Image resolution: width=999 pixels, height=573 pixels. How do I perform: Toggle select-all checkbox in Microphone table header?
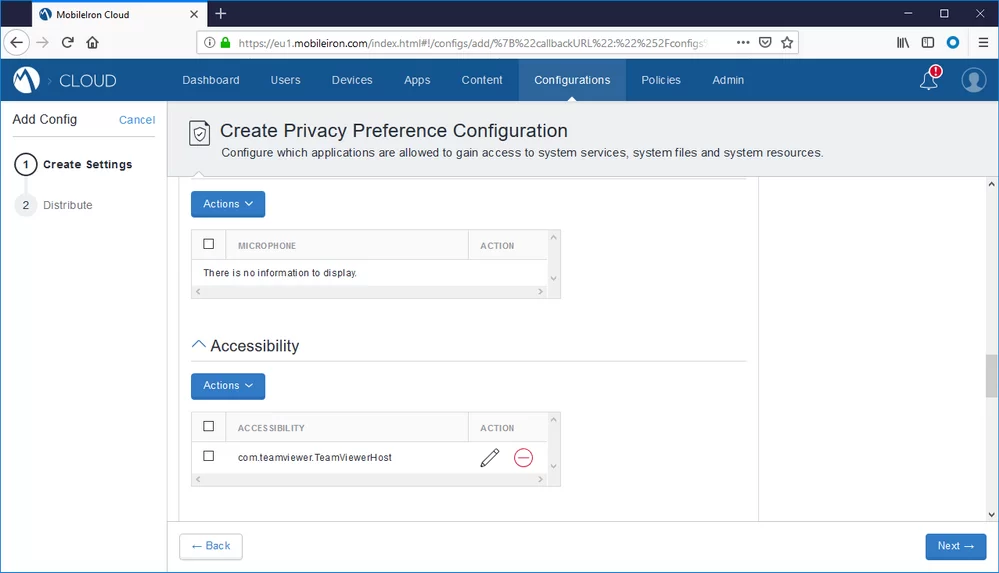pyautogui.click(x=209, y=244)
